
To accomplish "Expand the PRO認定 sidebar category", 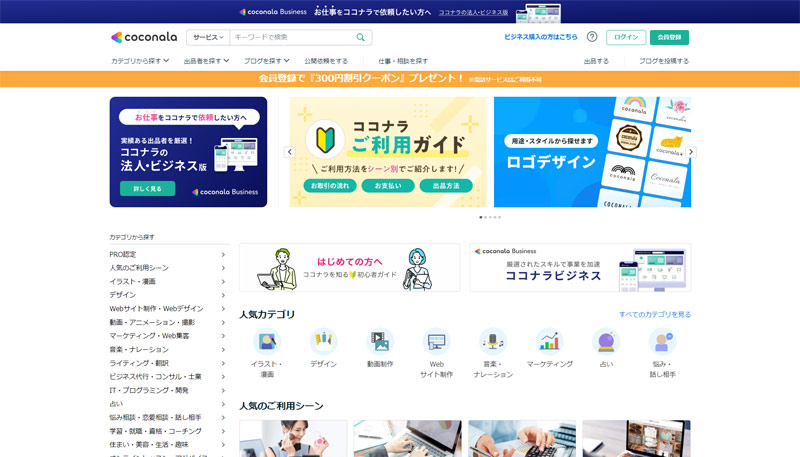I will point(168,255).
